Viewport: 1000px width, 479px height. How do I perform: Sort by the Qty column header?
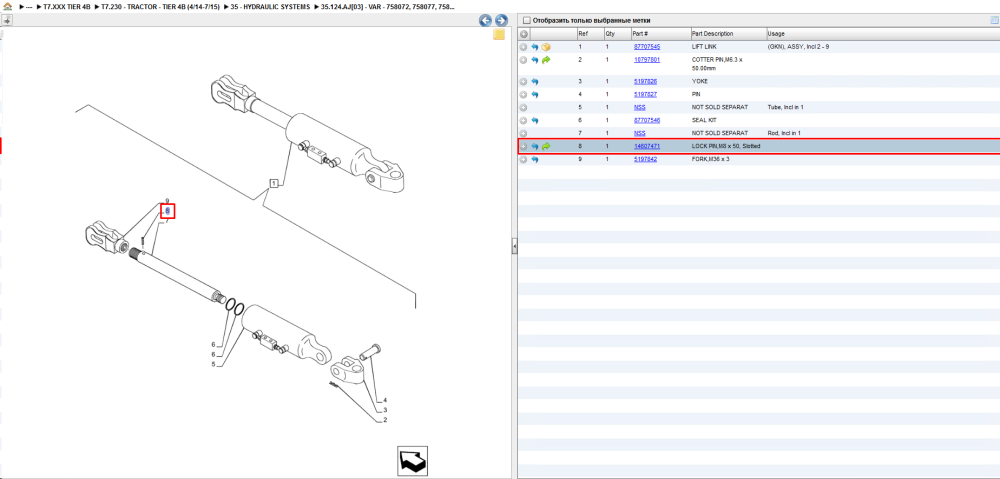point(617,34)
